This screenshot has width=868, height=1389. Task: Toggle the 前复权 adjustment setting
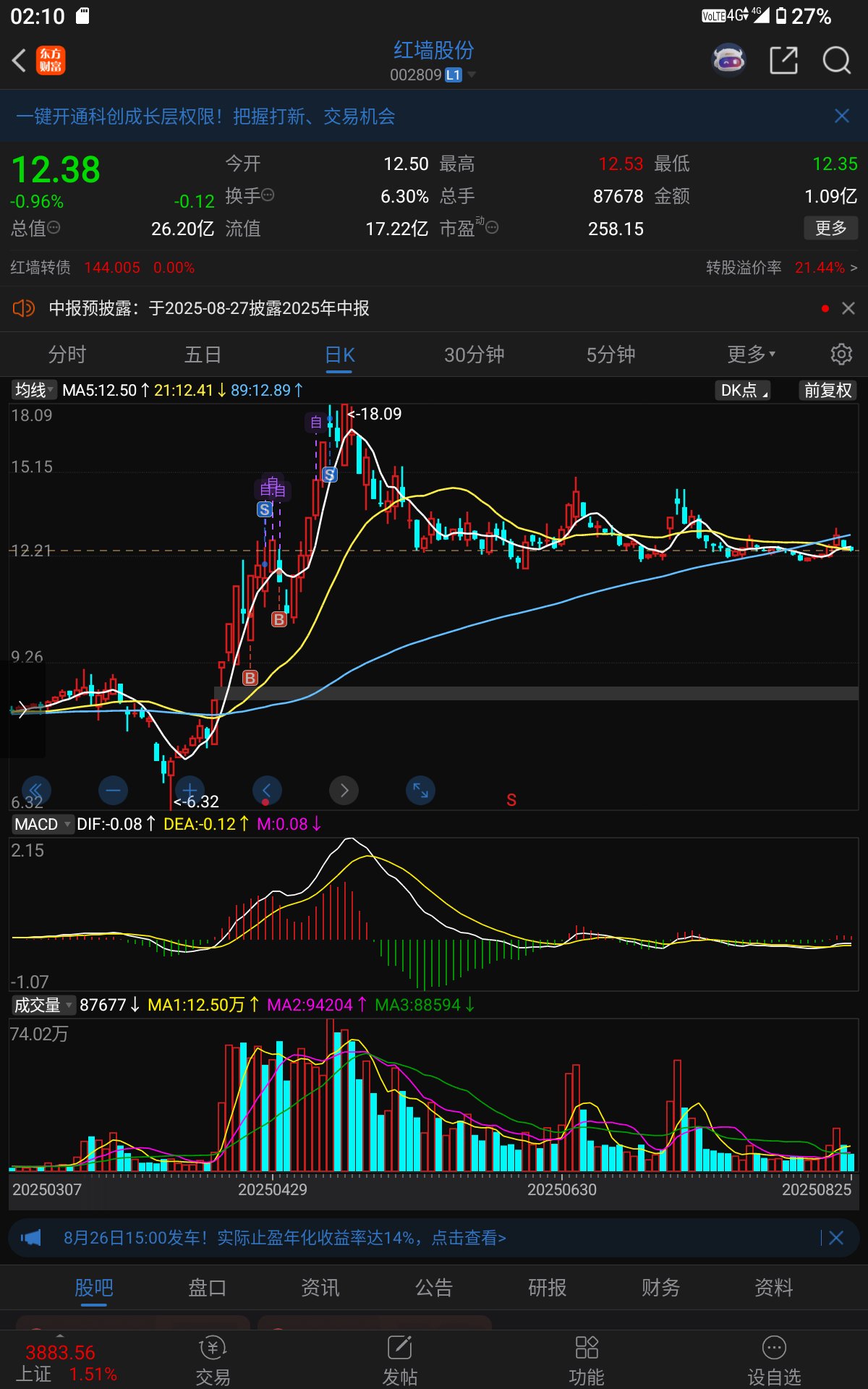[827, 390]
